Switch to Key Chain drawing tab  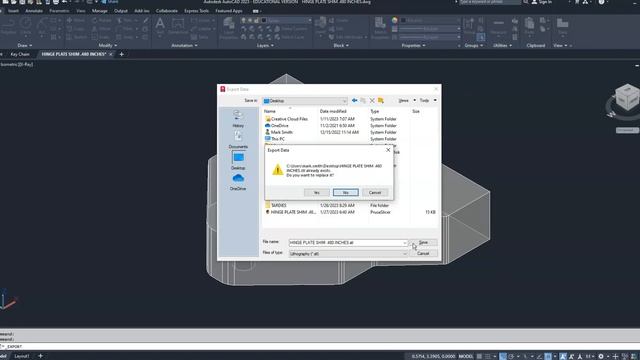tap(20, 54)
